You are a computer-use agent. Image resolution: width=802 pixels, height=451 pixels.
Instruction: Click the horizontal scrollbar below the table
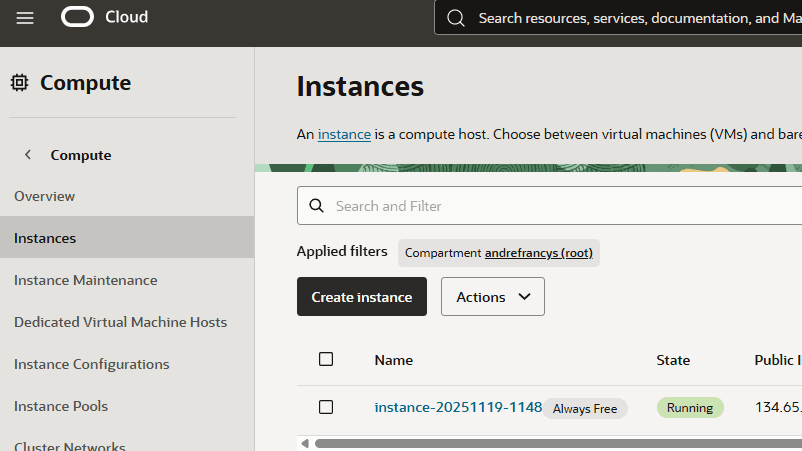(560, 443)
